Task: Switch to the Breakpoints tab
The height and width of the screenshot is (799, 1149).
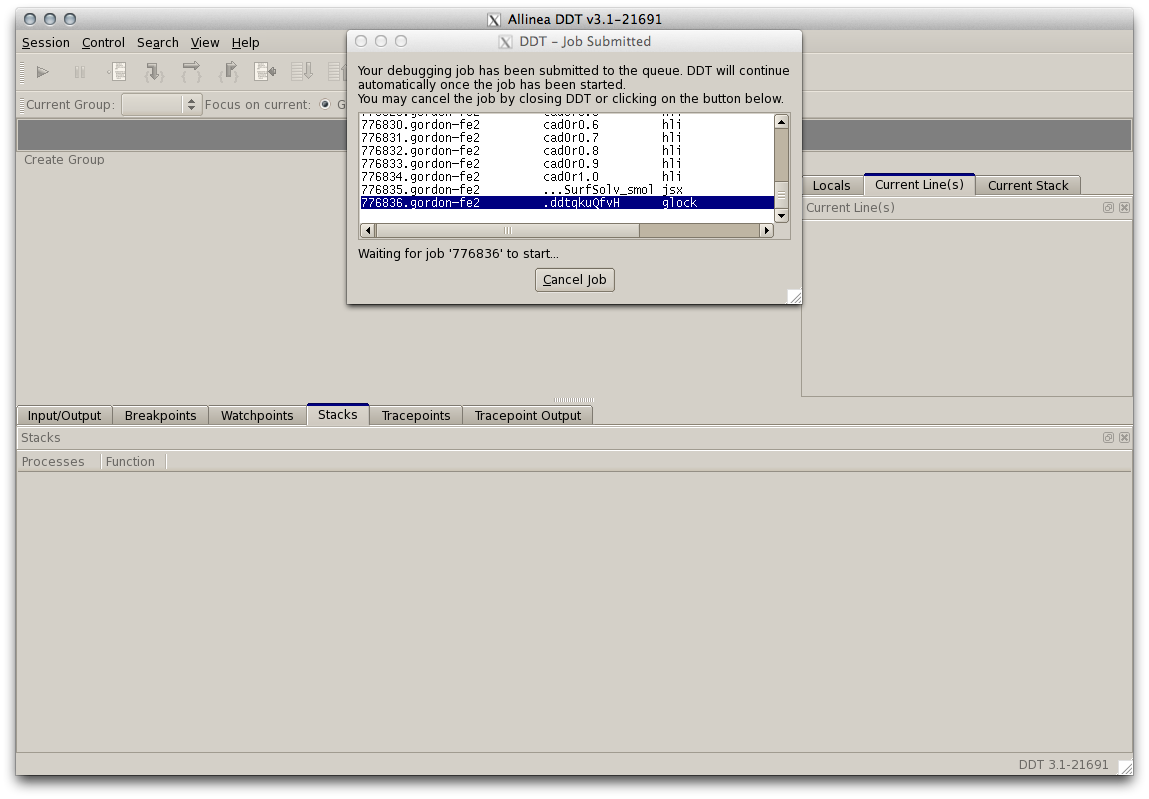Action: tap(160, 416)
